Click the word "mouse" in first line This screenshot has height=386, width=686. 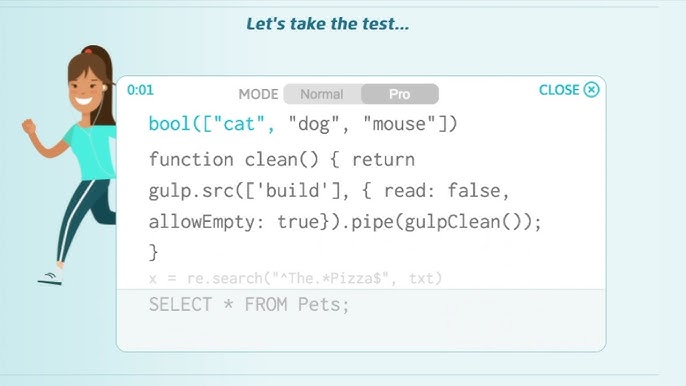(x=399, y=124)
